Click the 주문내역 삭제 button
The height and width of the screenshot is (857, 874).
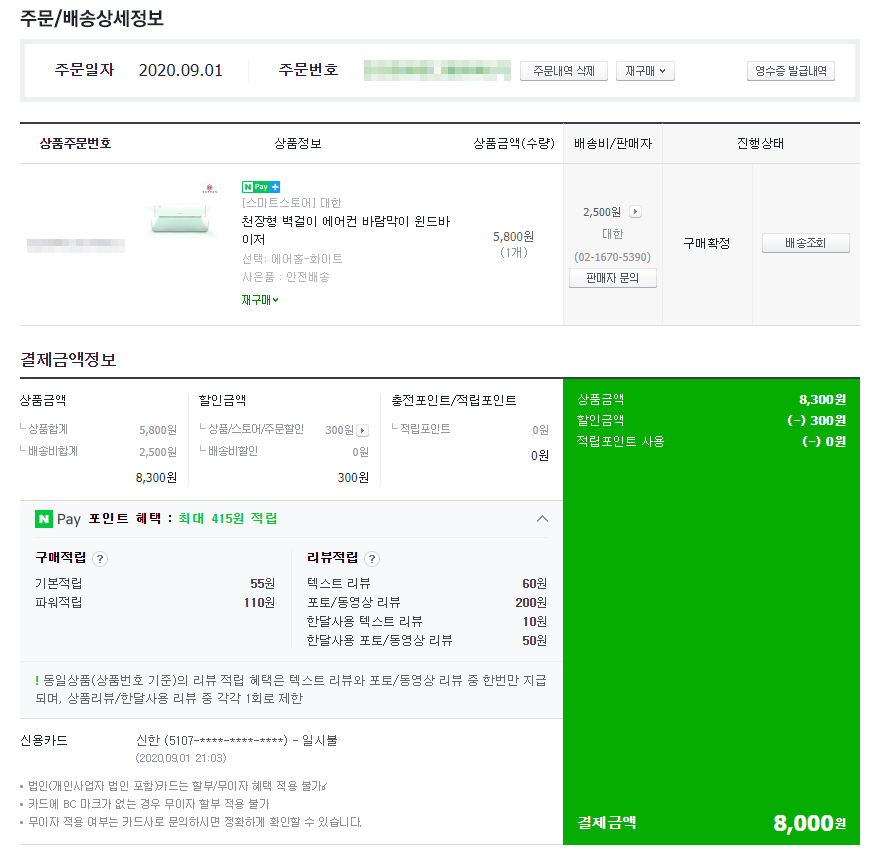564,71
